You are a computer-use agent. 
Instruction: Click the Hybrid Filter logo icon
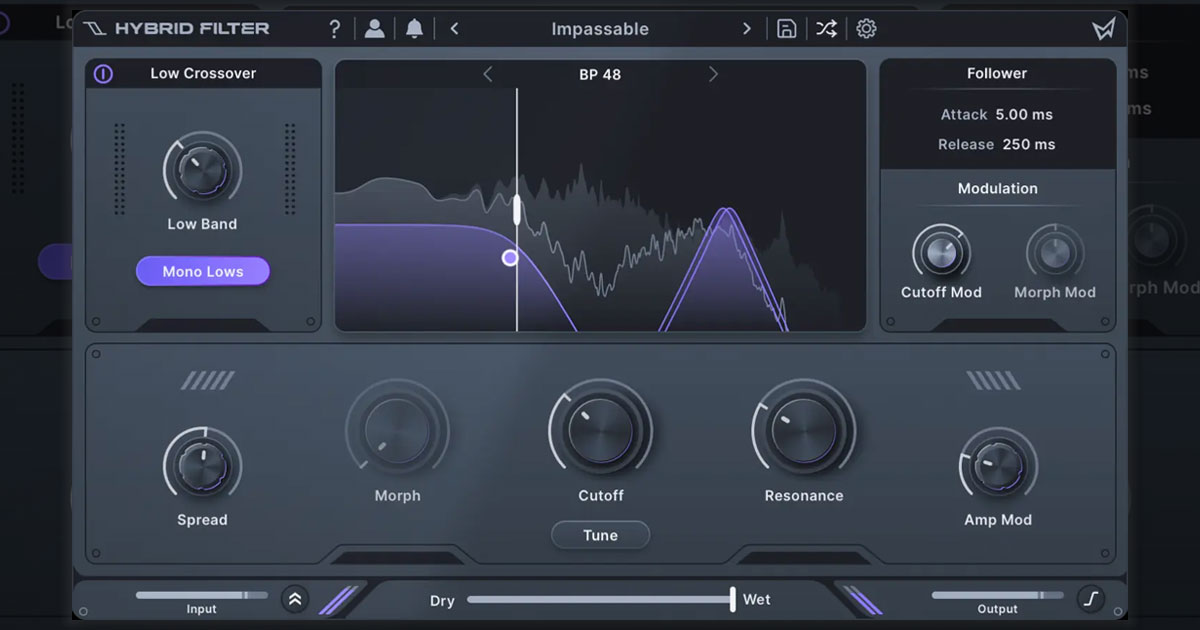pos(94,28)
